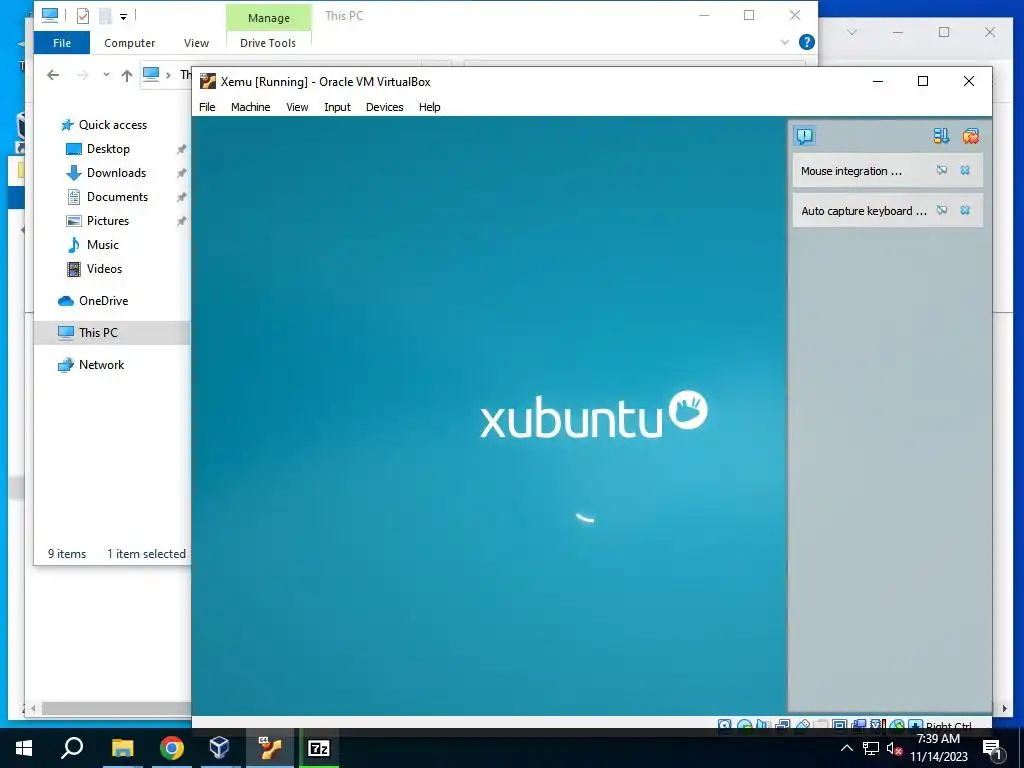
Task: Open VirtualBox Machine menu
Action: click(250, 107)
